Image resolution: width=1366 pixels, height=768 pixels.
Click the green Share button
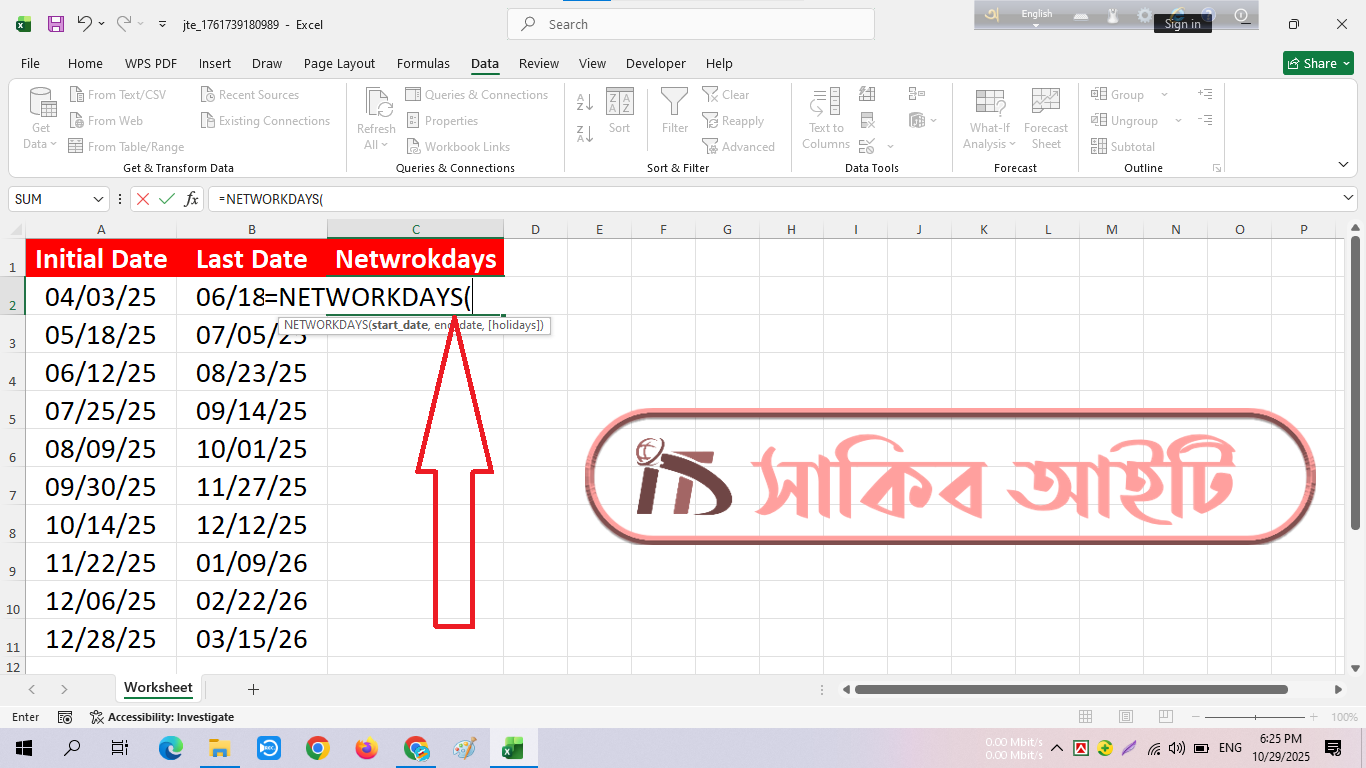click(1318, 63)
